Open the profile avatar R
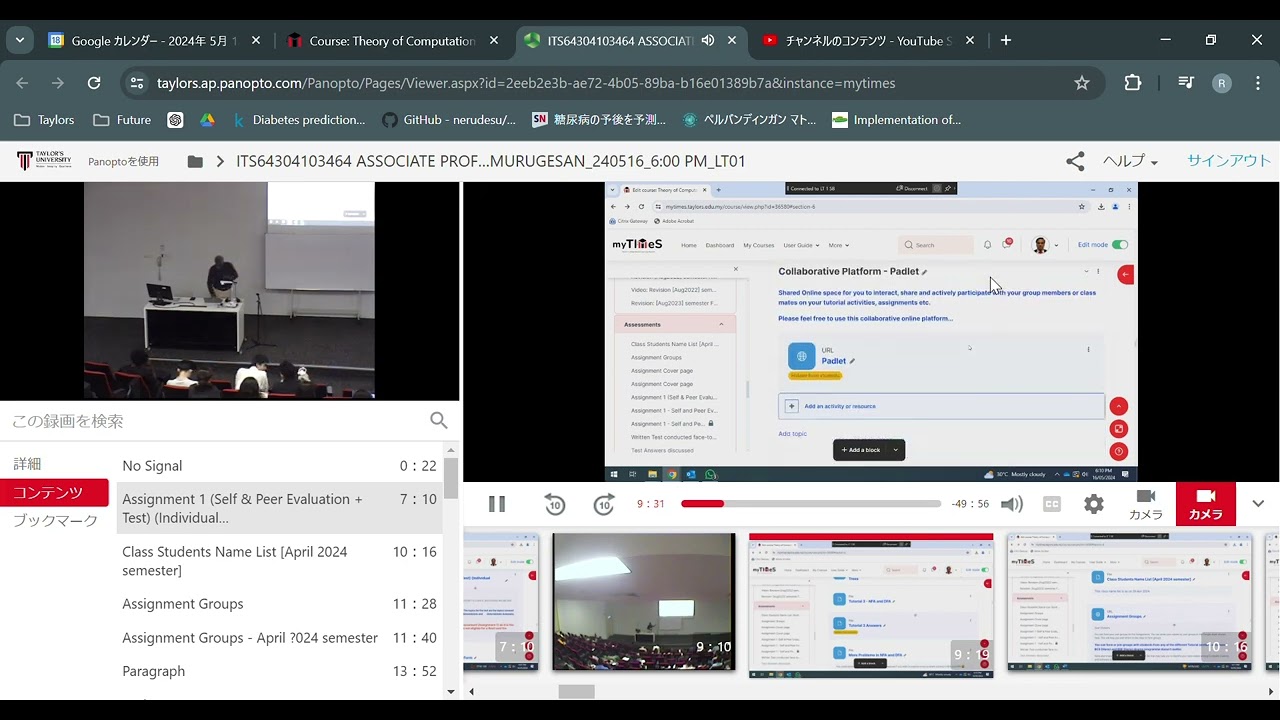The width and height of the screenshot is (1280, 720). [x=1221, y=83]
